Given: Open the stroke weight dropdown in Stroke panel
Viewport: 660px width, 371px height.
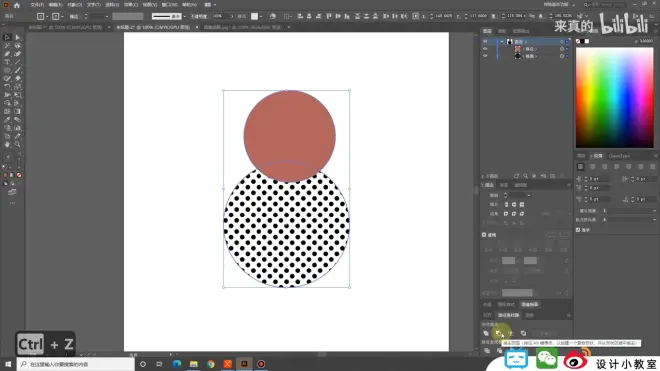Looking at the screenshot, I should (x=529, y=195).
